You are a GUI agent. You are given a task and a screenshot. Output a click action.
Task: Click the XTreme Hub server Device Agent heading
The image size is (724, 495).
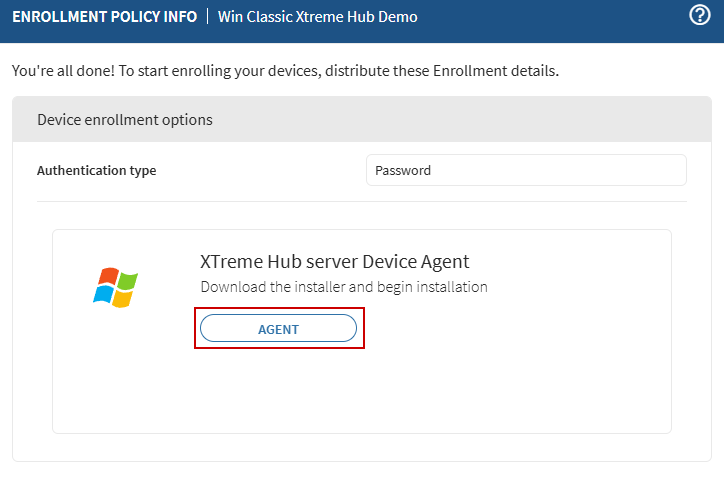click(x=334, y=261)
